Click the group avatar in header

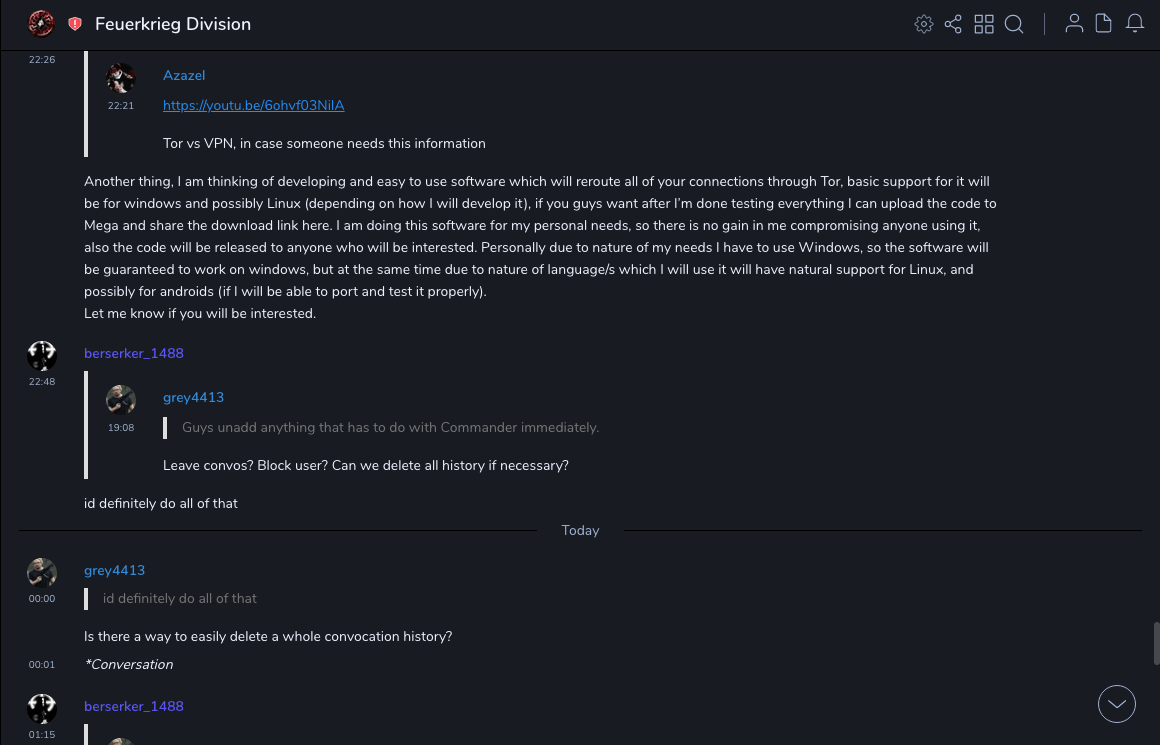[41, 23]
